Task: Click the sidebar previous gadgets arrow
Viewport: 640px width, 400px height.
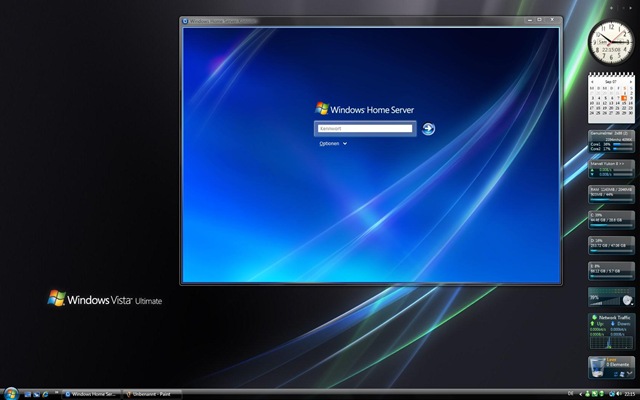Action: (623, 8)
